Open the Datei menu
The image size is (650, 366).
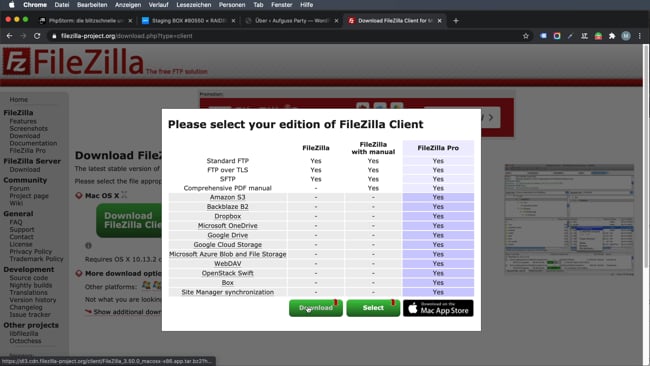coord(62,5)
